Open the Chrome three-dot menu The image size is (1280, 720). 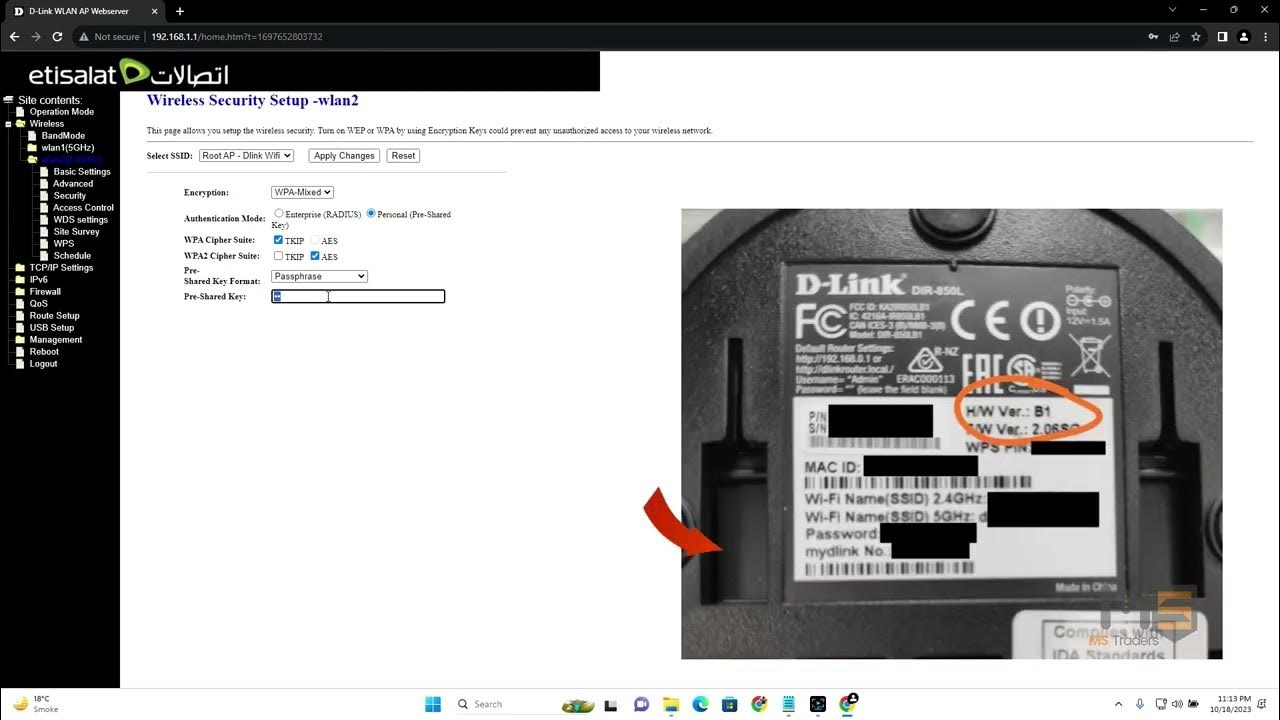pos(1266,37)
